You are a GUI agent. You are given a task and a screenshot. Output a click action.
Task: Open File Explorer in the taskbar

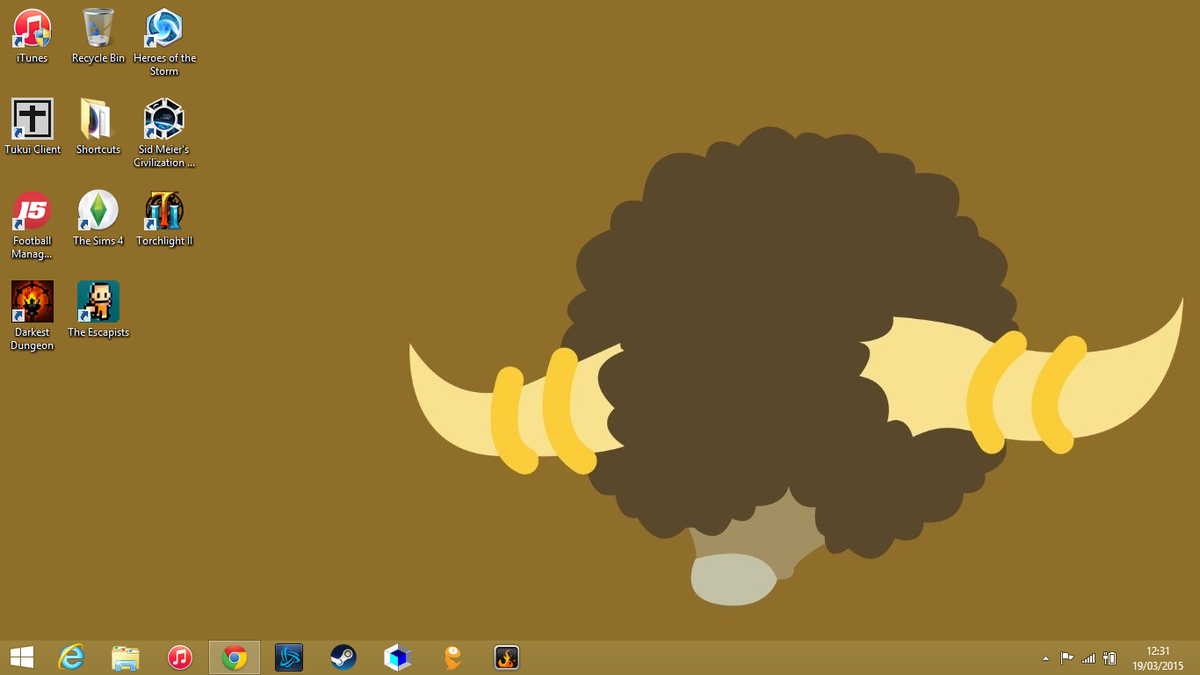126,657
